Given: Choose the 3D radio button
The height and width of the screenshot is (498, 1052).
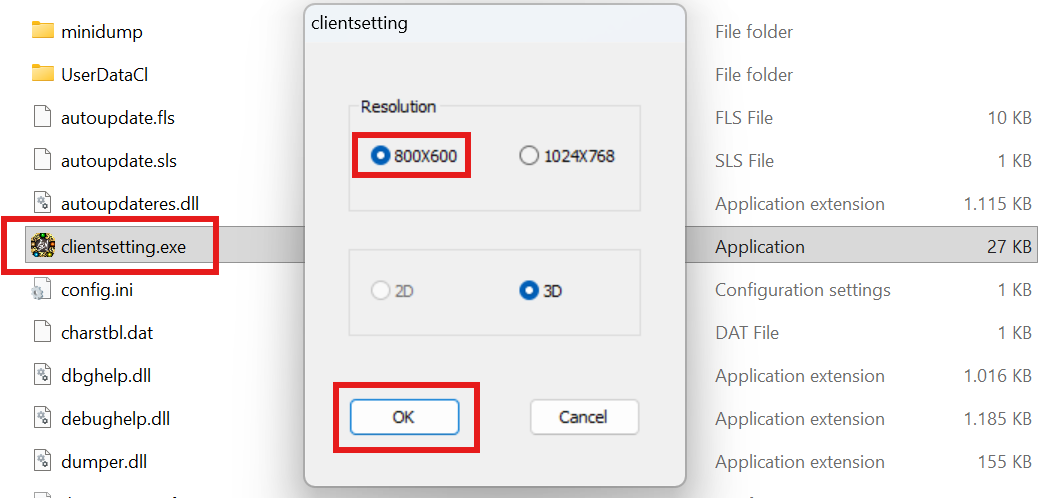Looking at the screenshot, I should pyautogui.click(x=528, y=291).
